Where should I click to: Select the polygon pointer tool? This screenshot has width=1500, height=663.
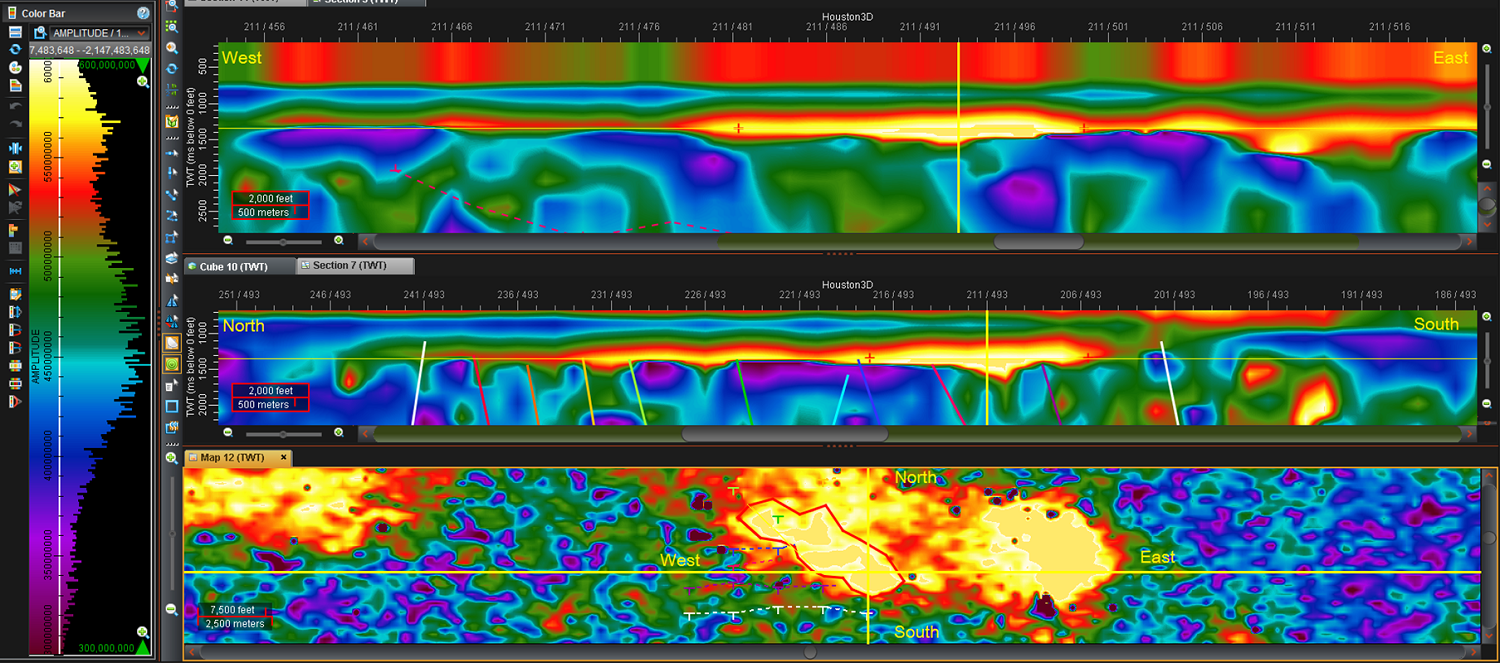click(x=172, y=237)
